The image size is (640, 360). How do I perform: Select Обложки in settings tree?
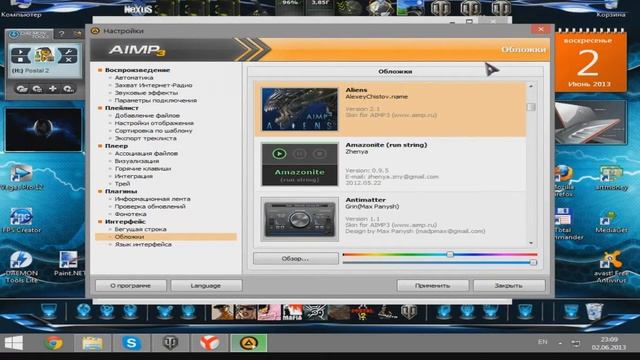click(166, 237)
